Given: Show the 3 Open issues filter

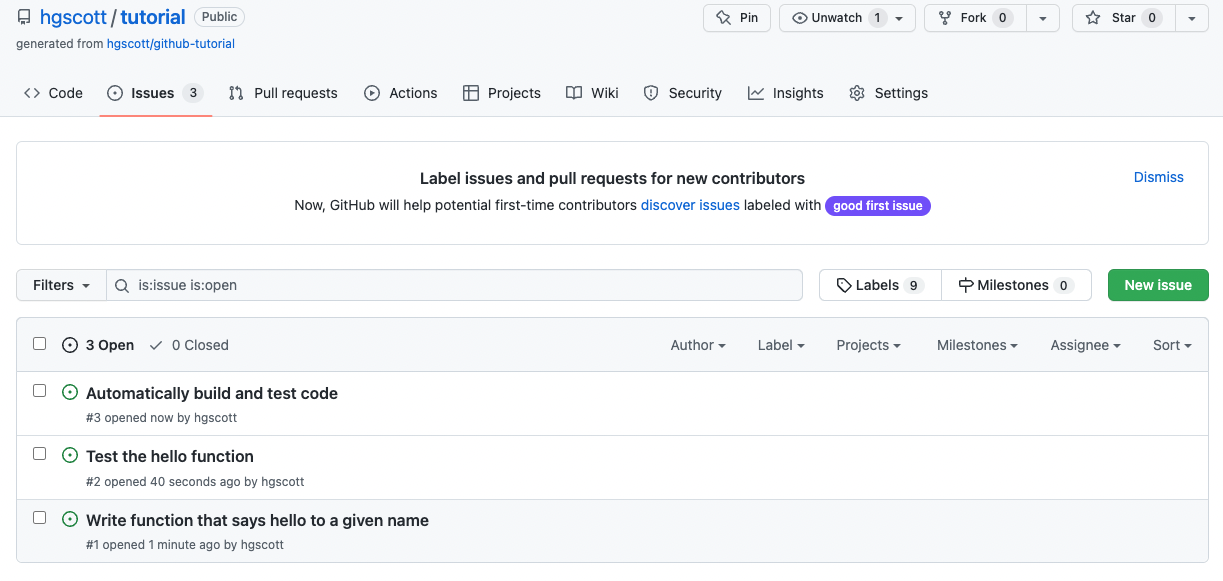Looking at the screenshot, I should point(98,345).
